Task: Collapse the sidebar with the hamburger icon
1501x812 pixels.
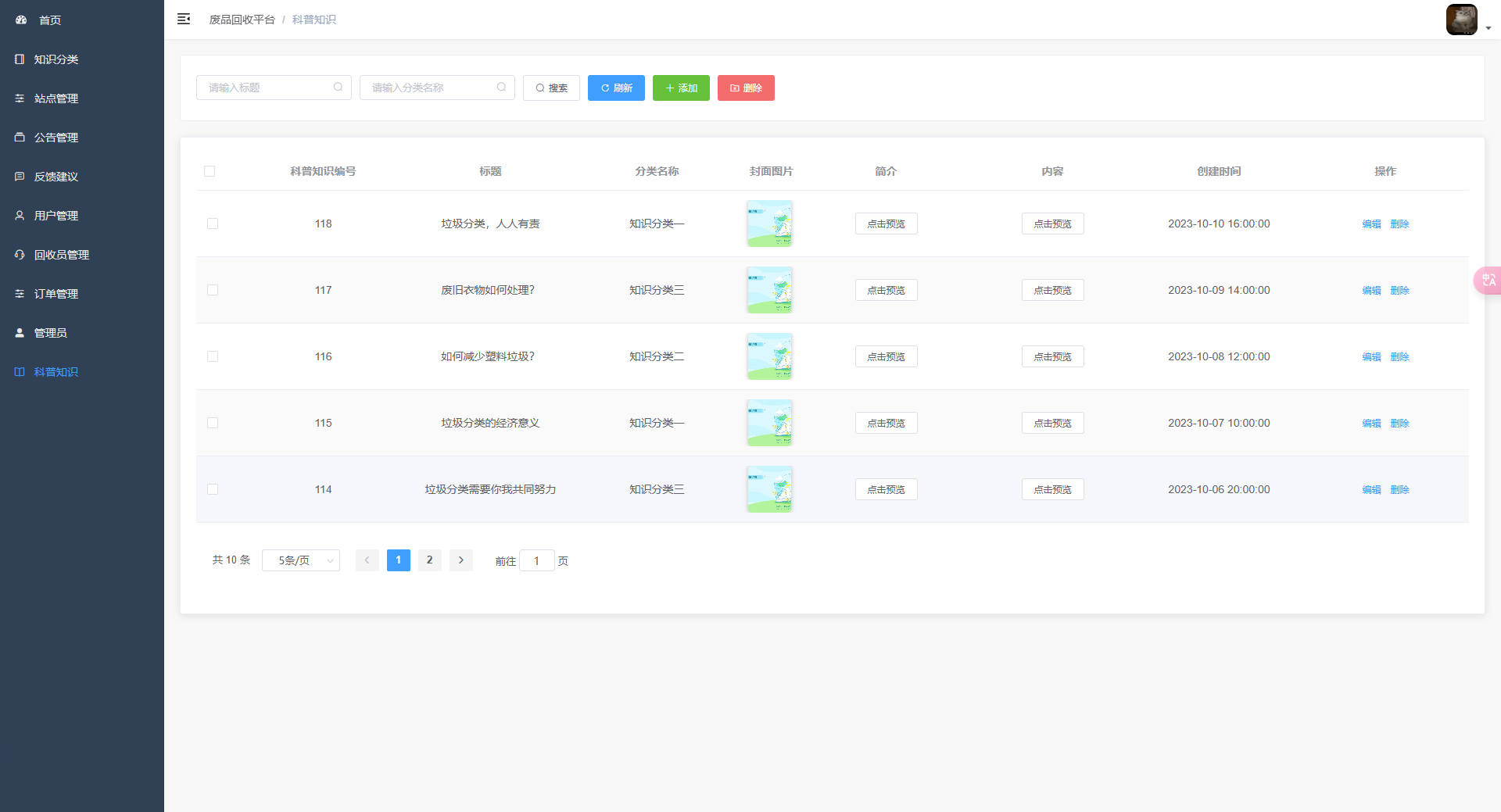Action: click(184, 19)
